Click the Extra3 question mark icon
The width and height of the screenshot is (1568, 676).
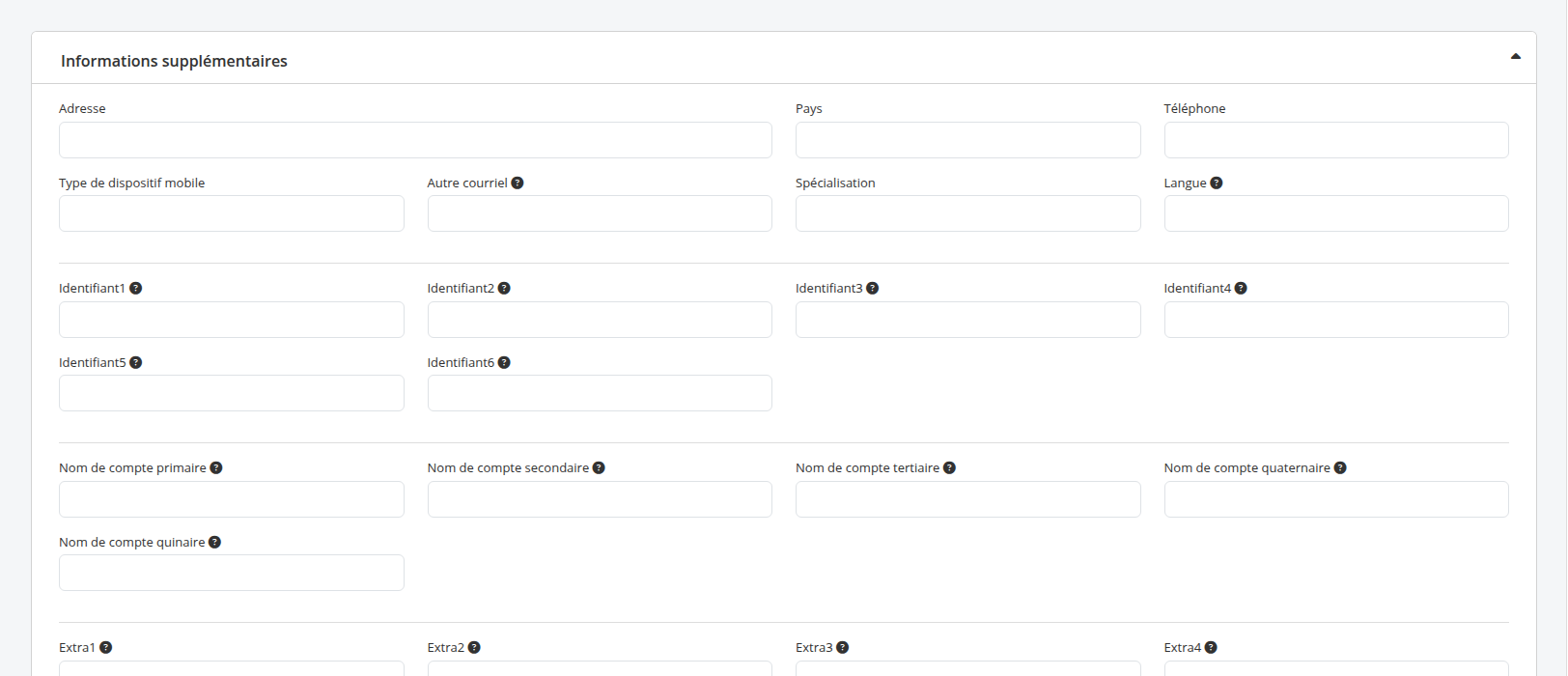(843, 647)
